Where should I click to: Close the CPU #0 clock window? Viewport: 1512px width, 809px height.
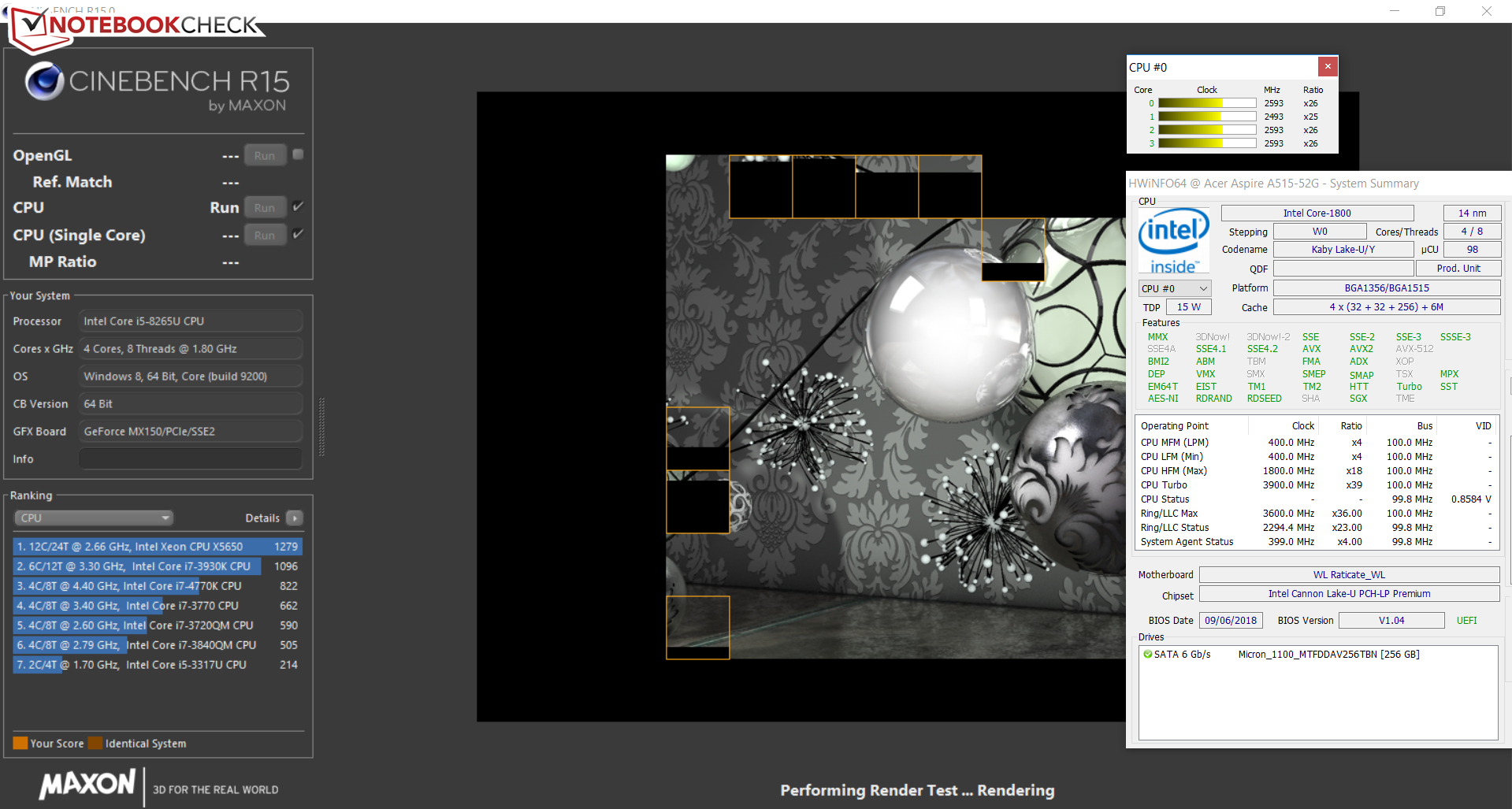click(1328, 66)
